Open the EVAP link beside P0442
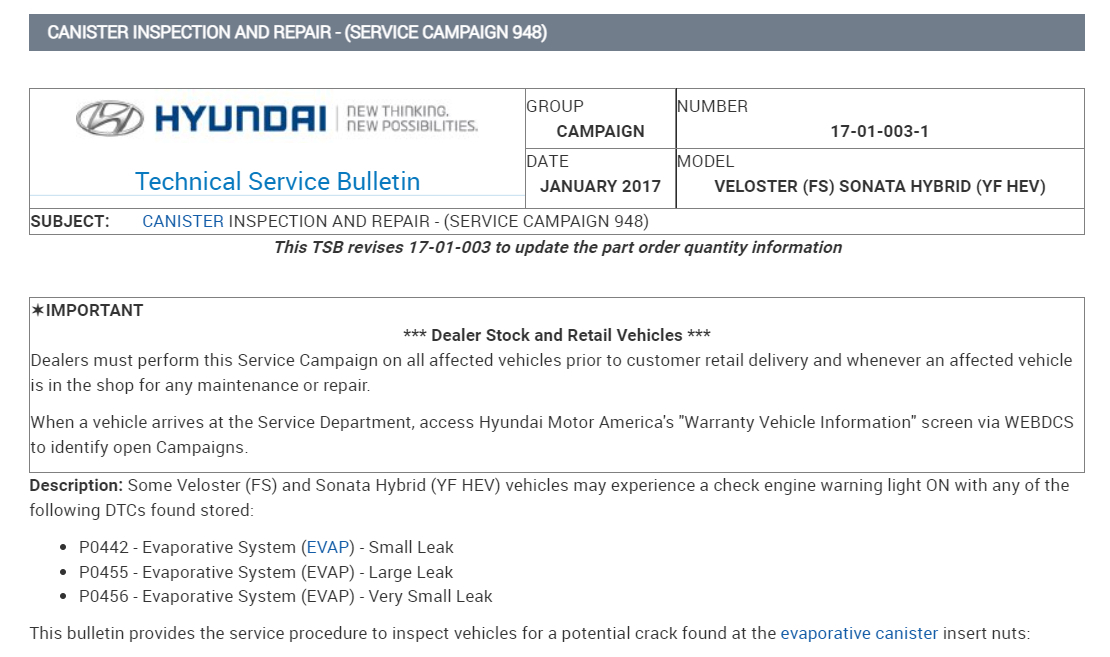1110x657 pixels. (330, 548)
